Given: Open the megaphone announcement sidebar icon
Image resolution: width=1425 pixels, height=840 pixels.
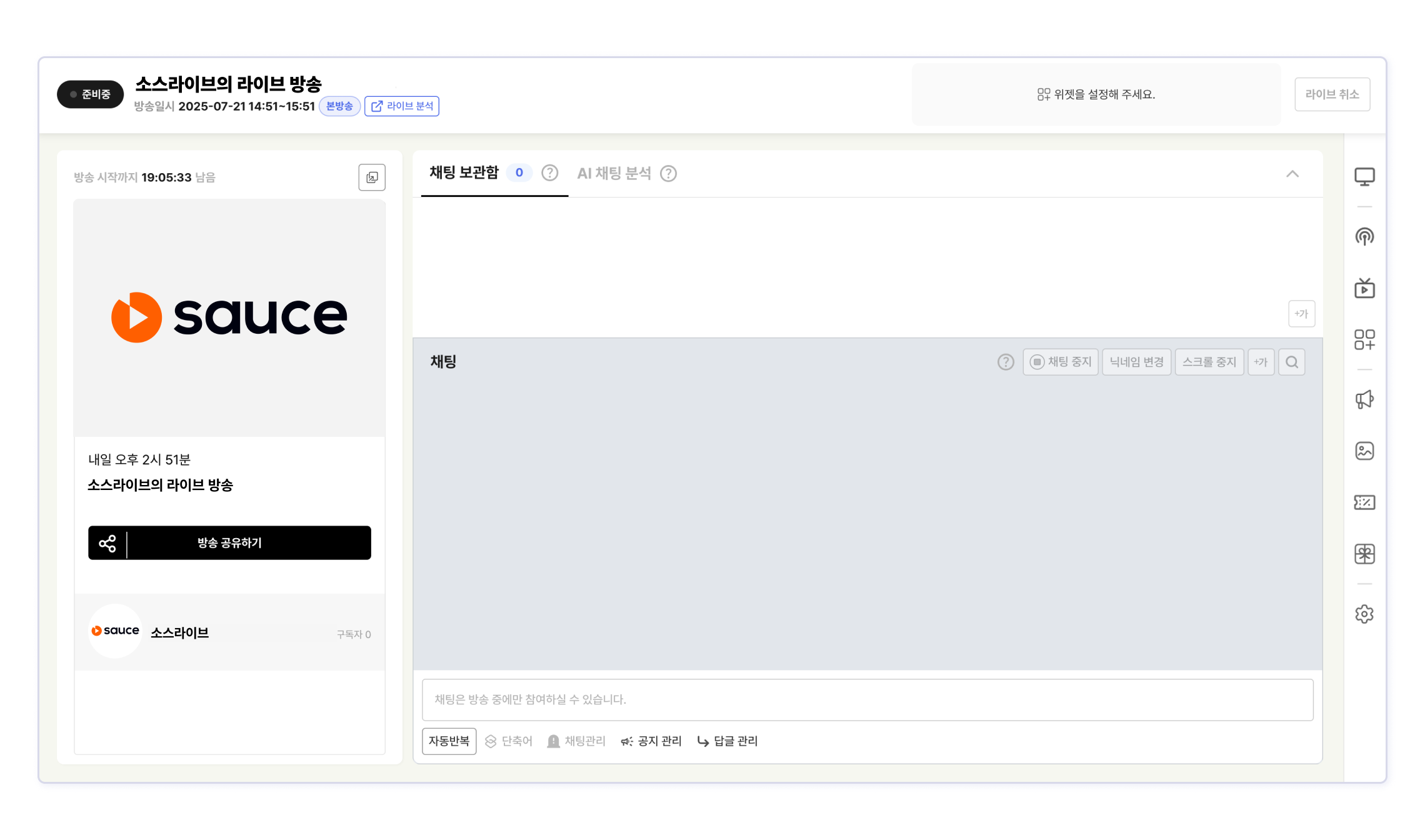Looking at the screenshot, I should coord(1364,399).
